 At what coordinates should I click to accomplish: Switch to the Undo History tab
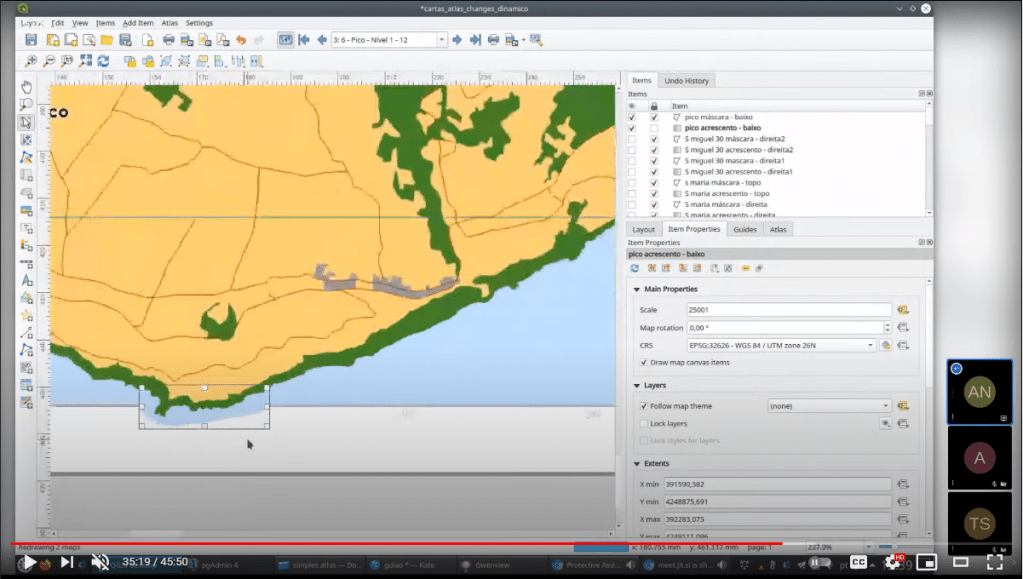tap(687, 80)
